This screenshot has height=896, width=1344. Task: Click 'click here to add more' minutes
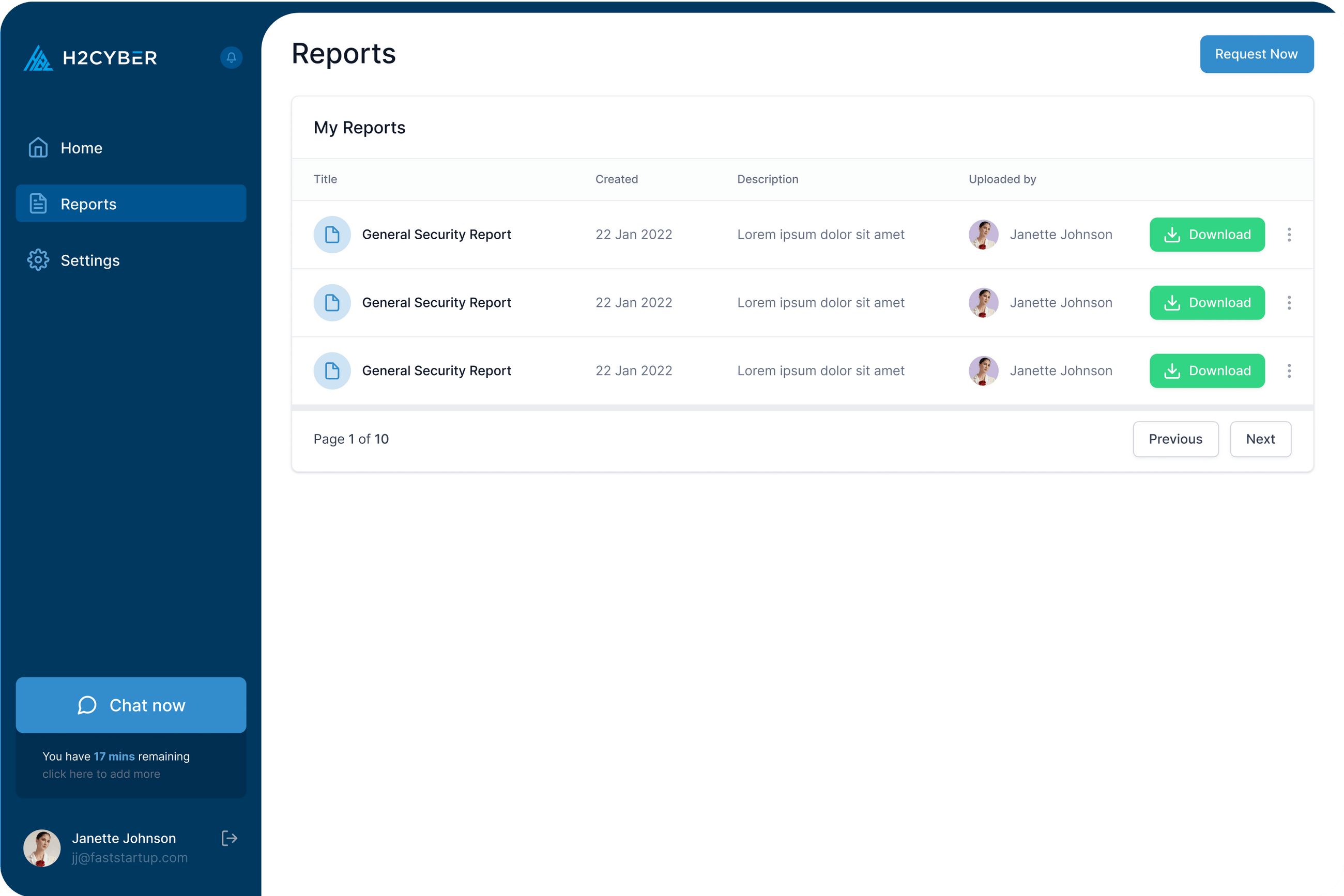[101, 774]
